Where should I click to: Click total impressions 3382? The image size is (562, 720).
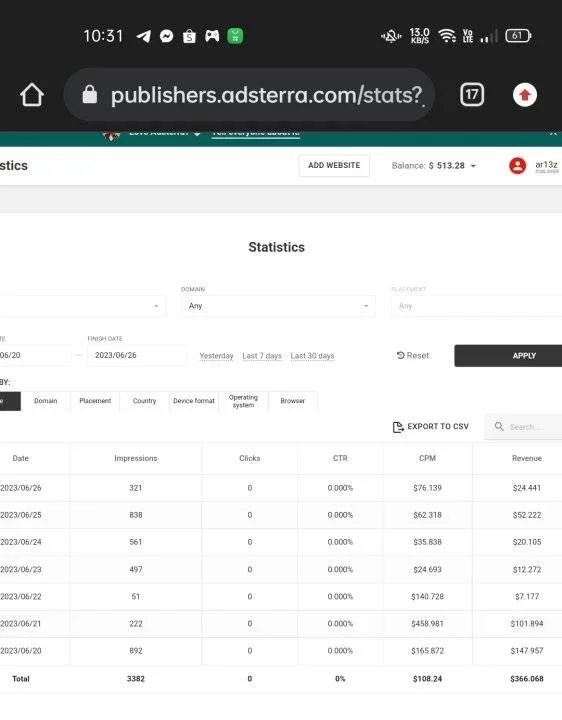pos(136,679)
